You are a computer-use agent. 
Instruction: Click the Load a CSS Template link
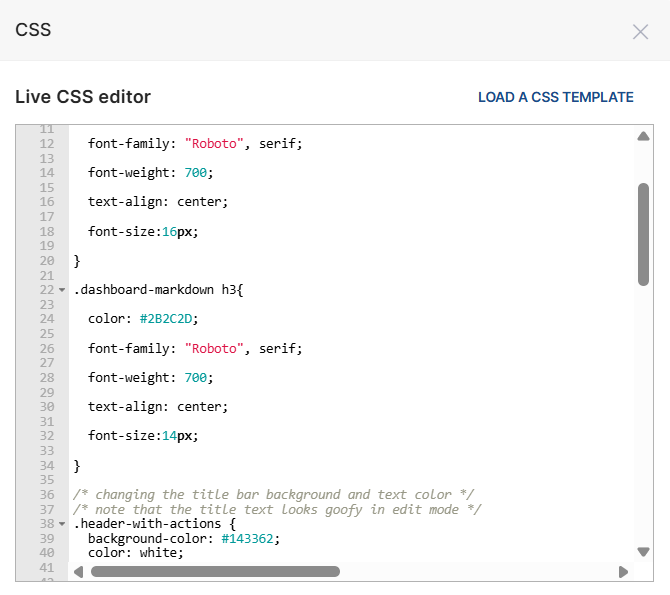click(x=555, y=97)
